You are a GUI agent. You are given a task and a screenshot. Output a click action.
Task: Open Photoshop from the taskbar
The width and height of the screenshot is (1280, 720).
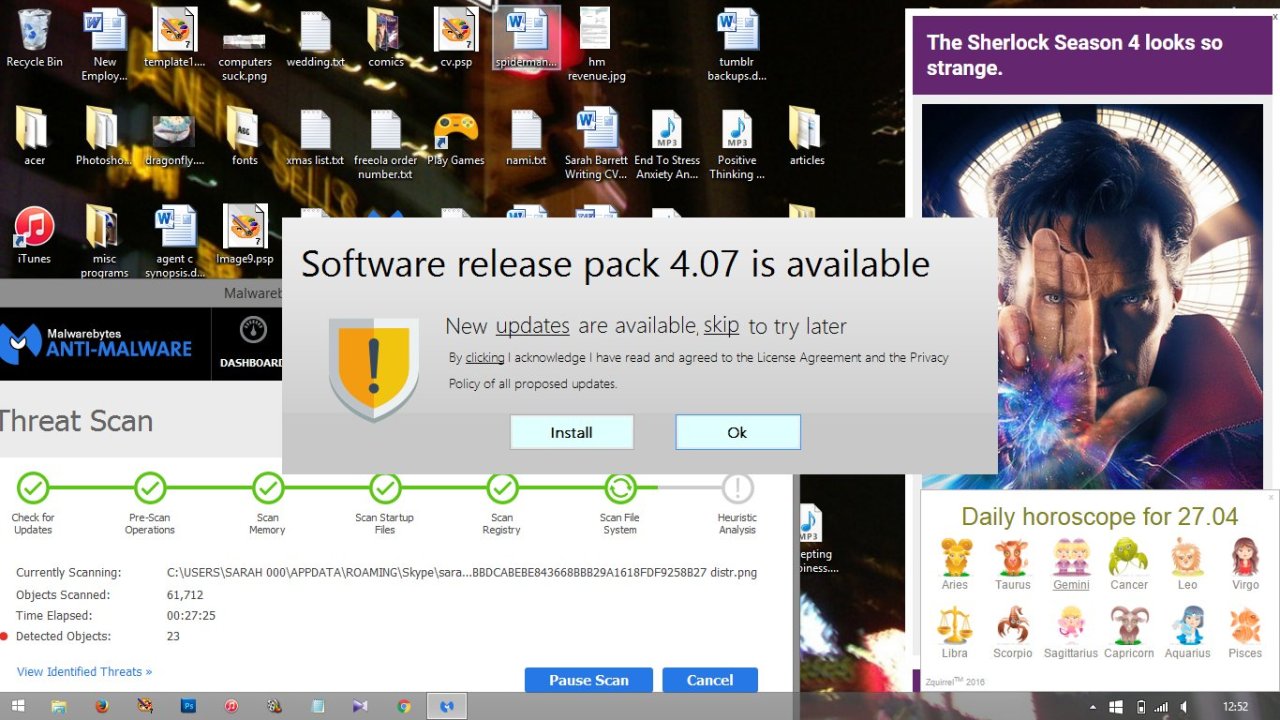(x=187, y=706)
